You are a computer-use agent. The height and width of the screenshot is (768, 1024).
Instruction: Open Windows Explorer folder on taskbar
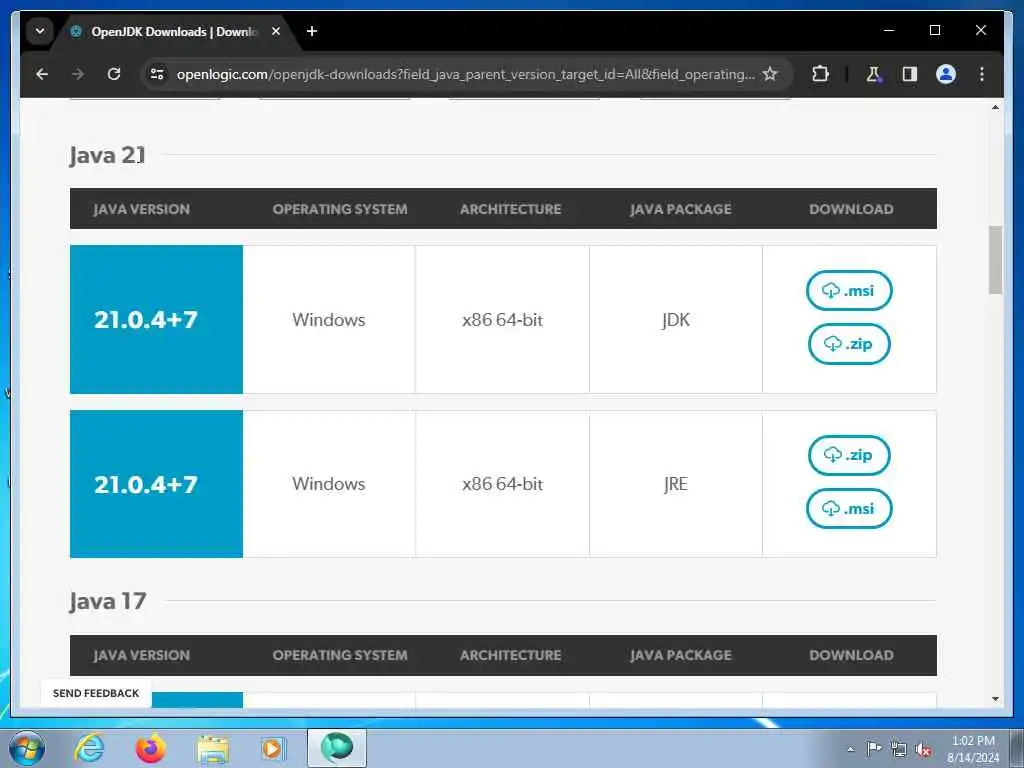tap(213, 750)
